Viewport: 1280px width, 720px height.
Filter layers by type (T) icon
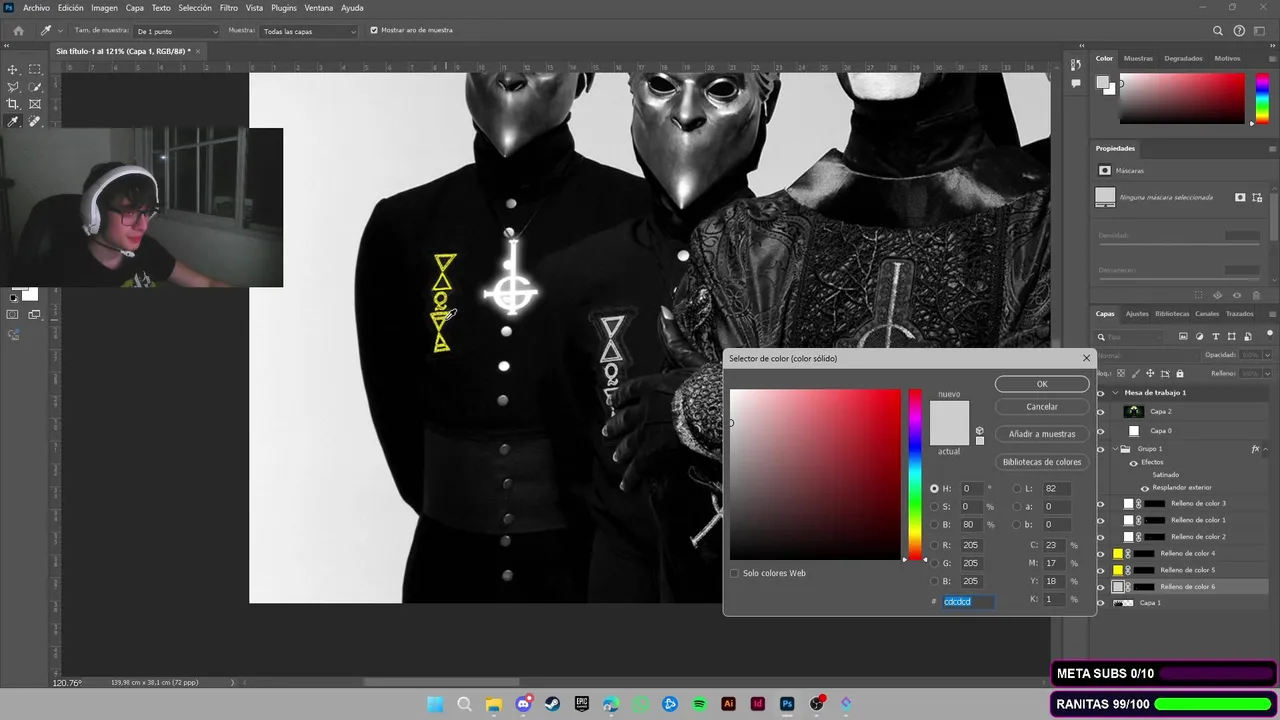click(1215, 337)
